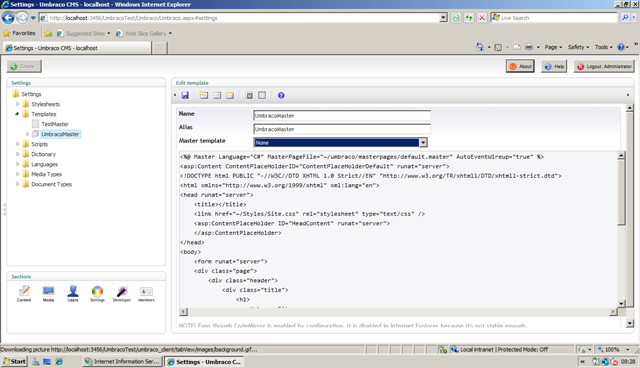This screenshot has width=640, height=368.
Task: Click the browser Forward arrow
Action: [x=22, y=18]
